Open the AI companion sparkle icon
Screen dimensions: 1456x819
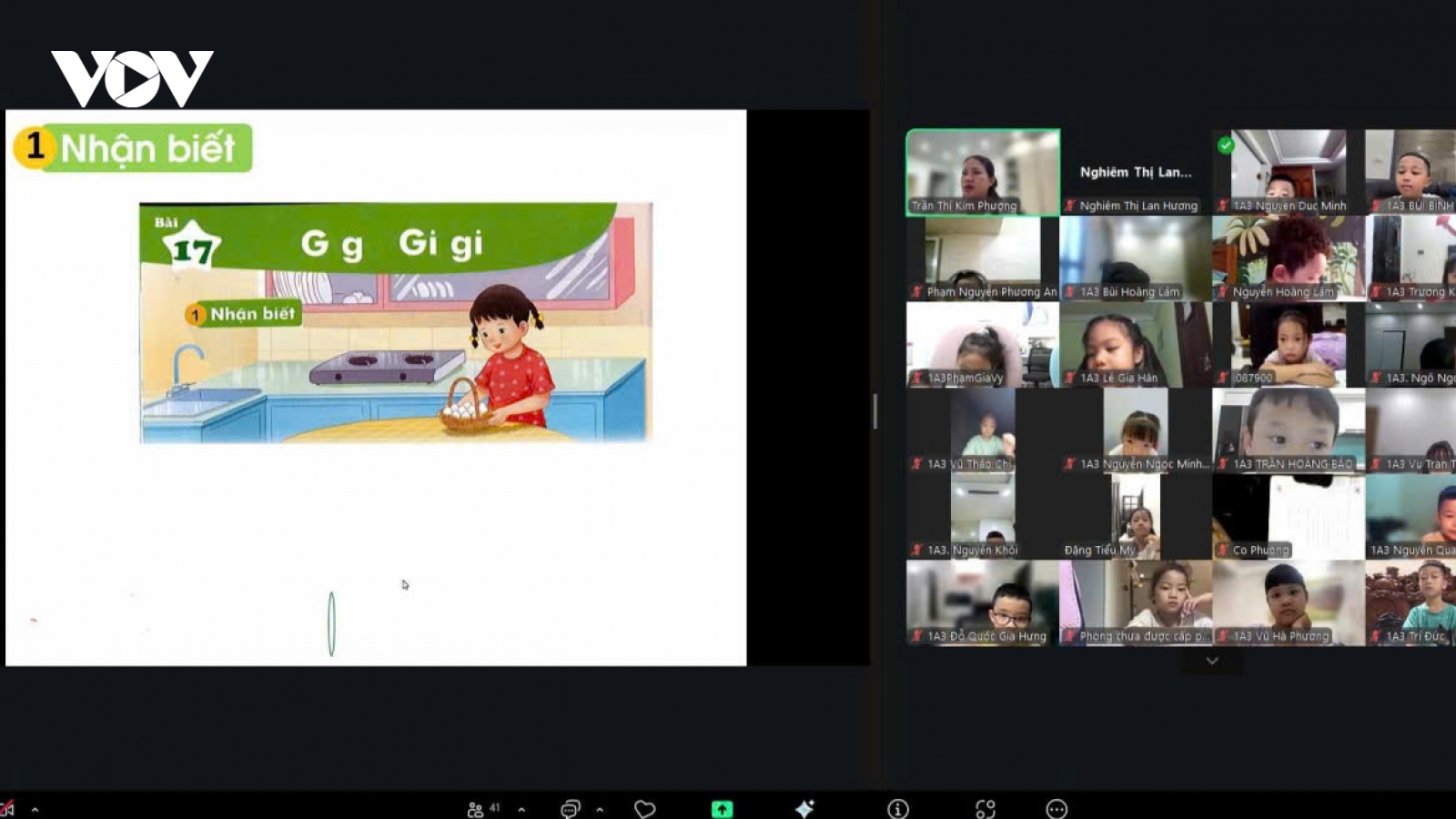coord(805,809)
